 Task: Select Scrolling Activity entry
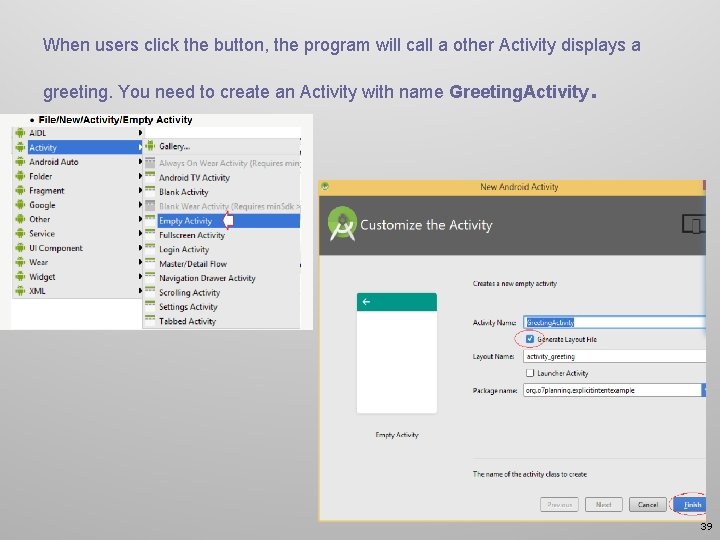(222, 292)
